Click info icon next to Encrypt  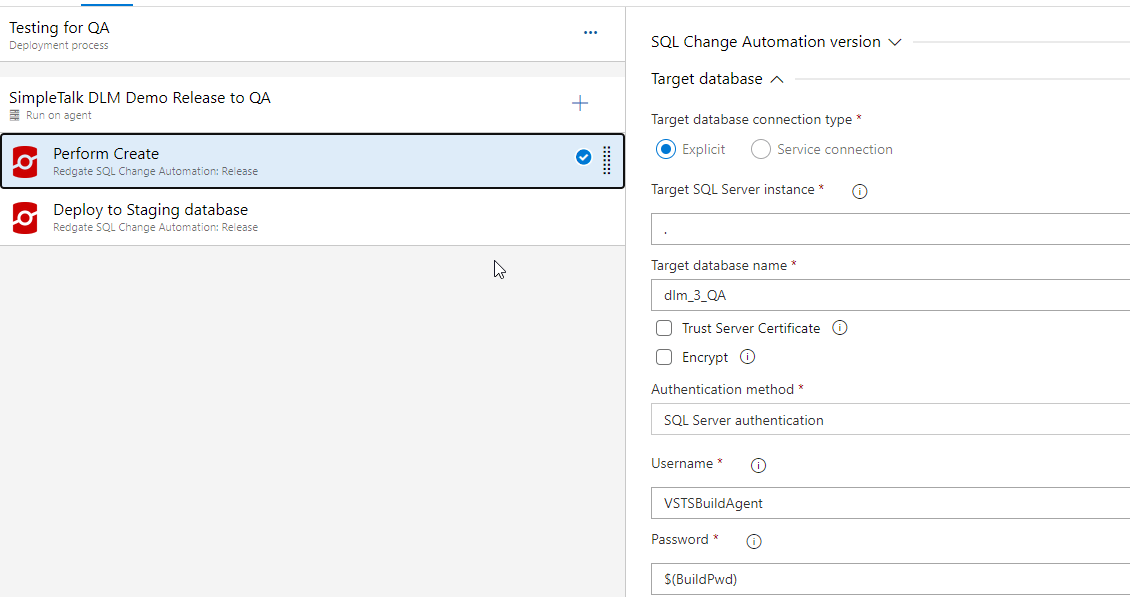747,357
